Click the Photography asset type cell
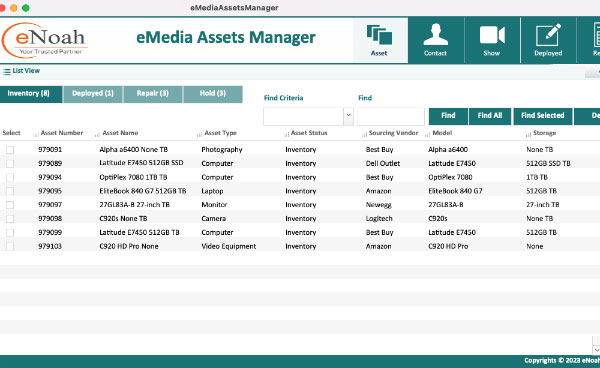This screenshot has height=368, width=600. (x=222, y=150)
